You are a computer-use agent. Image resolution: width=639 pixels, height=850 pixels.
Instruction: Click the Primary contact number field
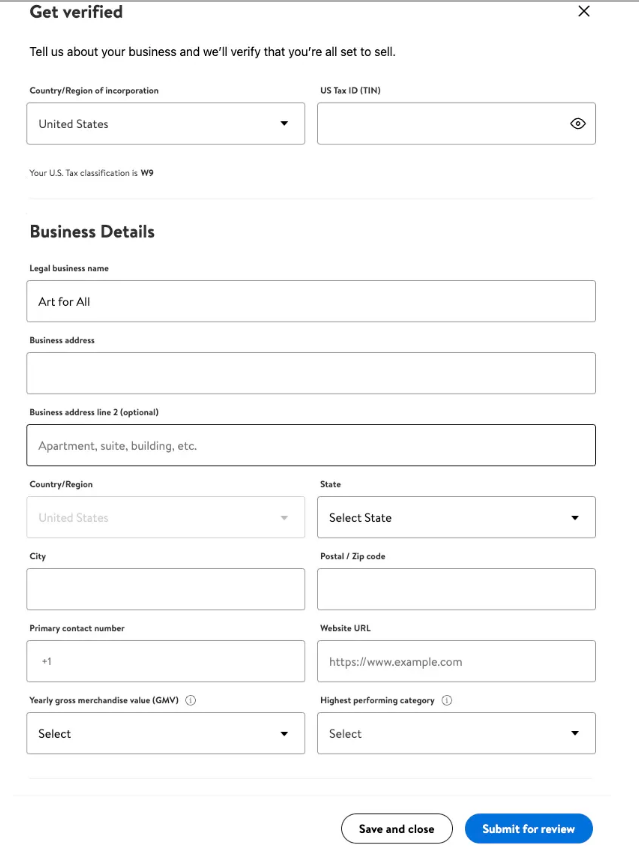click(165, 661)
